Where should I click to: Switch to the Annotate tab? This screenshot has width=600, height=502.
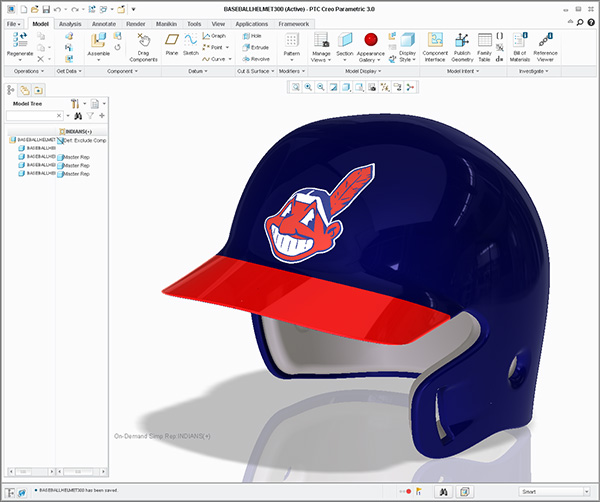[104, 24]
